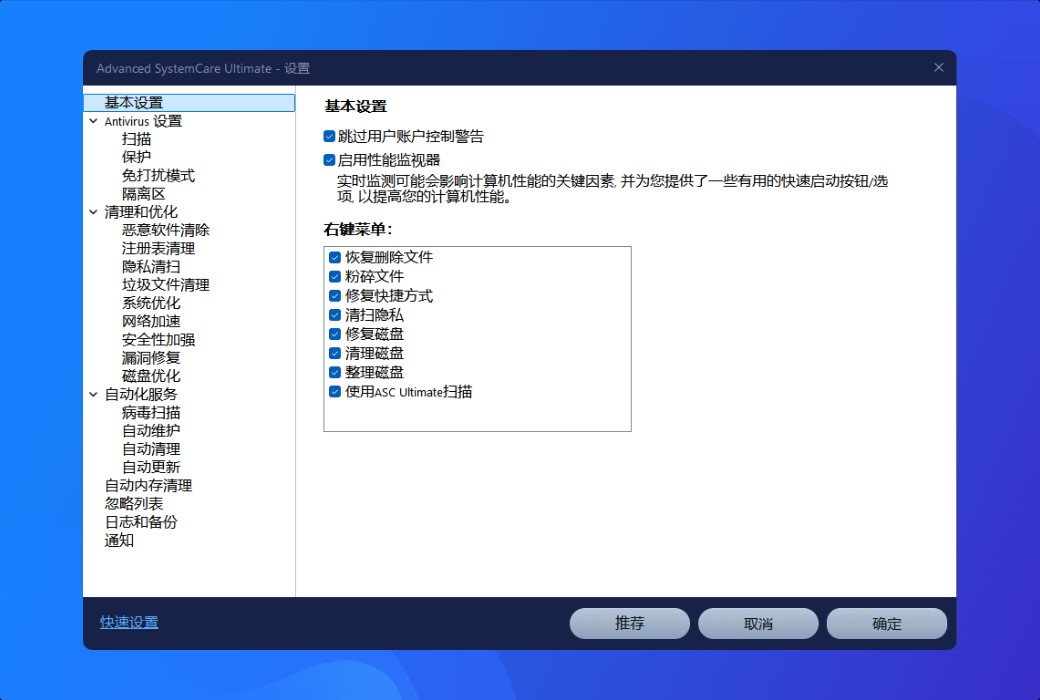The image size is (1040, 700).
Task: Click the 推荐 button
Action: coord(629,622)
